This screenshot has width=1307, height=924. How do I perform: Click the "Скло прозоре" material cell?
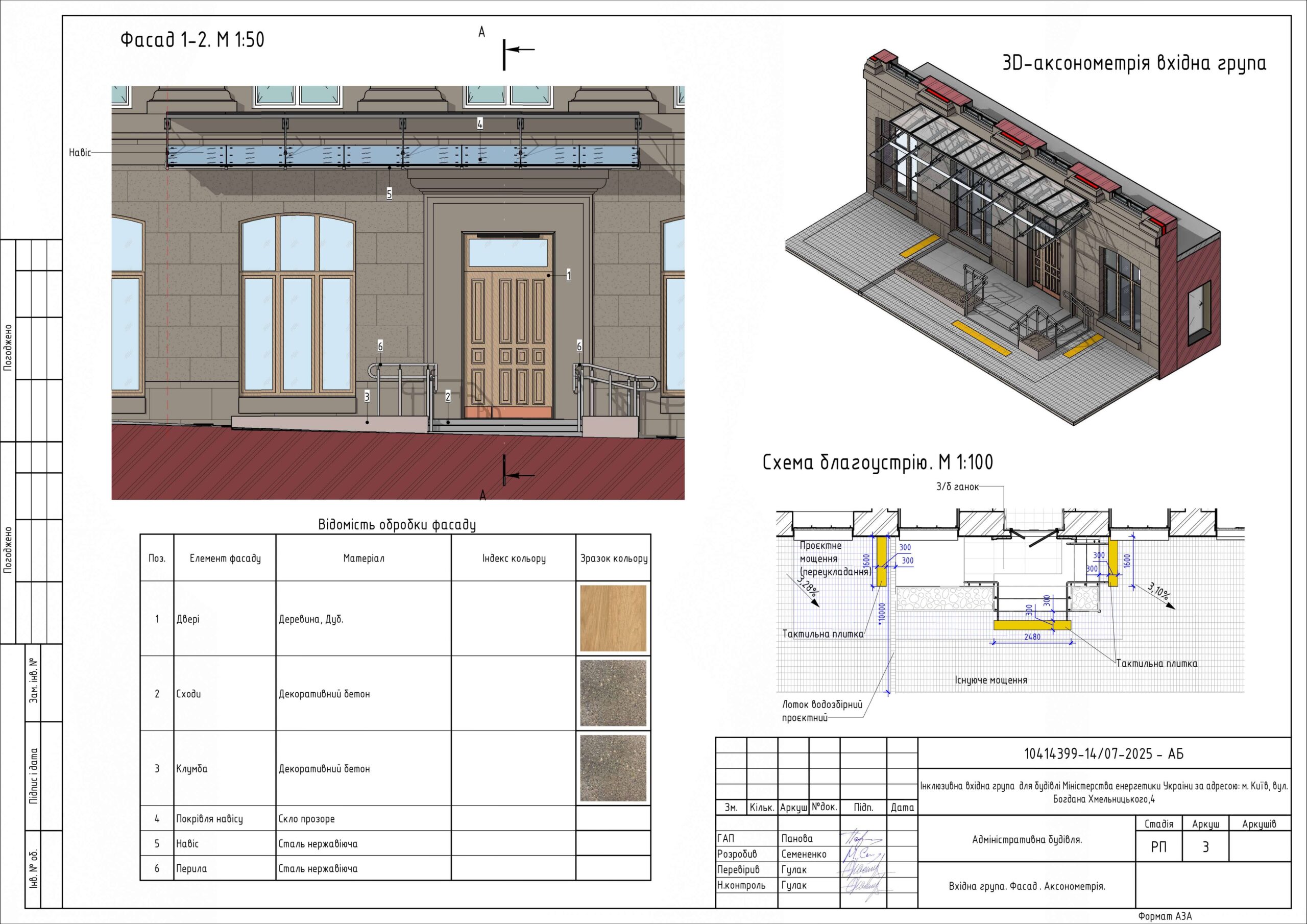(x=306, y=819)
